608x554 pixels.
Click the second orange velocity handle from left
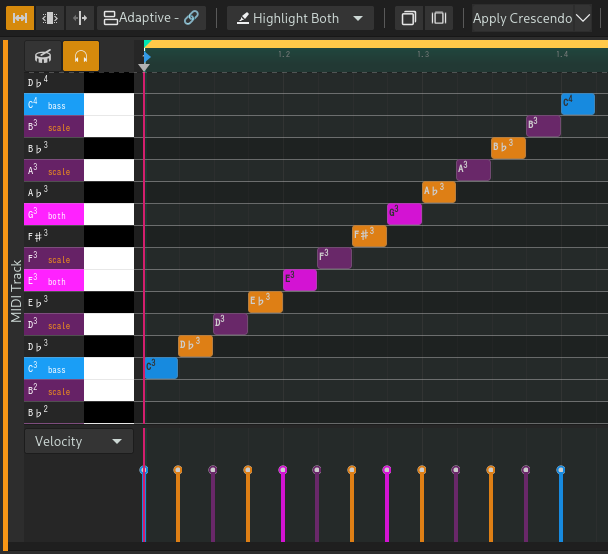point(248,470)
